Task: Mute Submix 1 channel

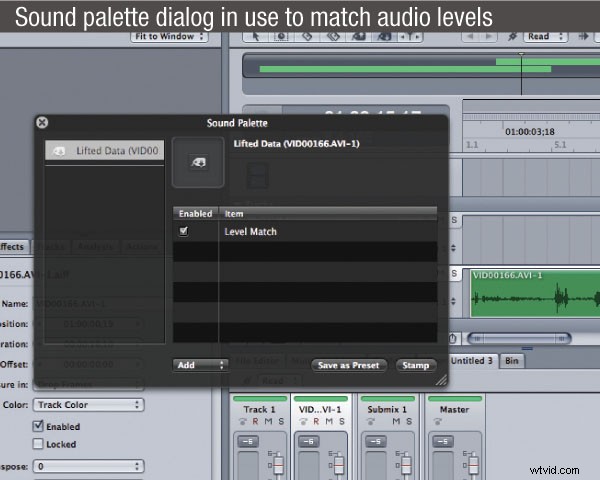Action: tap(396, 421)
